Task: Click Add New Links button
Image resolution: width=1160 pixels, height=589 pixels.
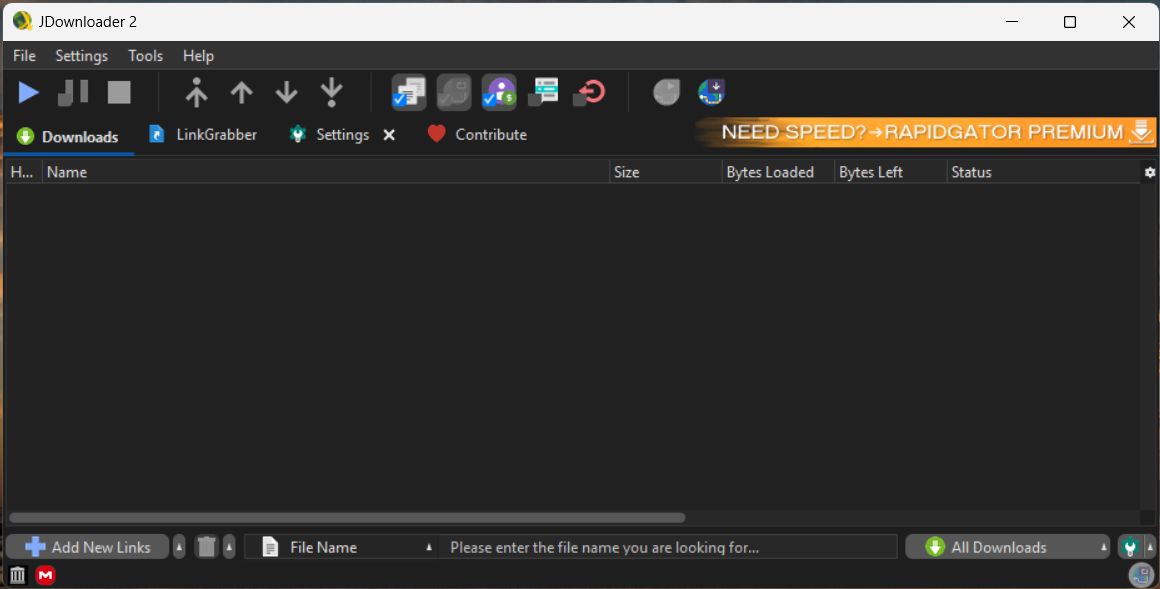Action: (87, 548)
